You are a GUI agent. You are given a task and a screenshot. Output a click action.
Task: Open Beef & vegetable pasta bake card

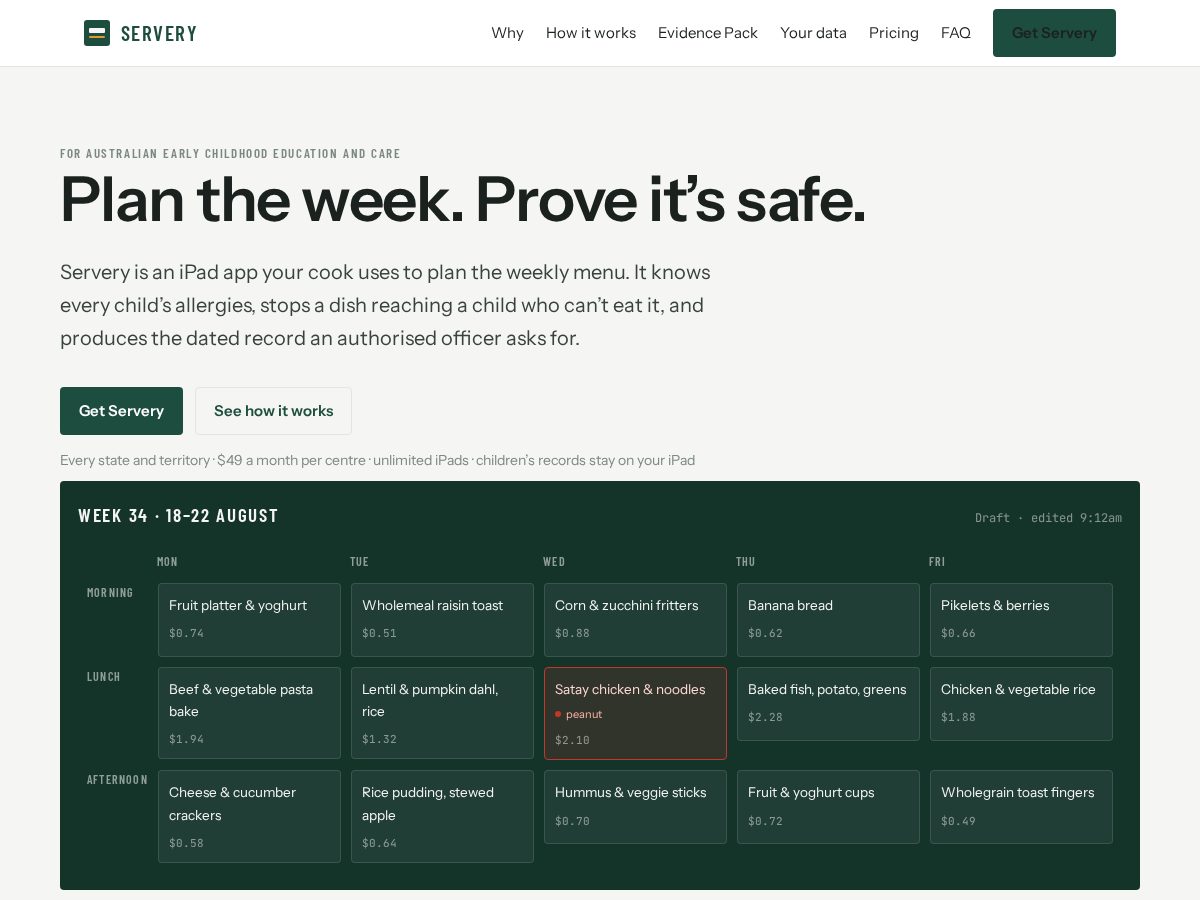click(249, 713)
